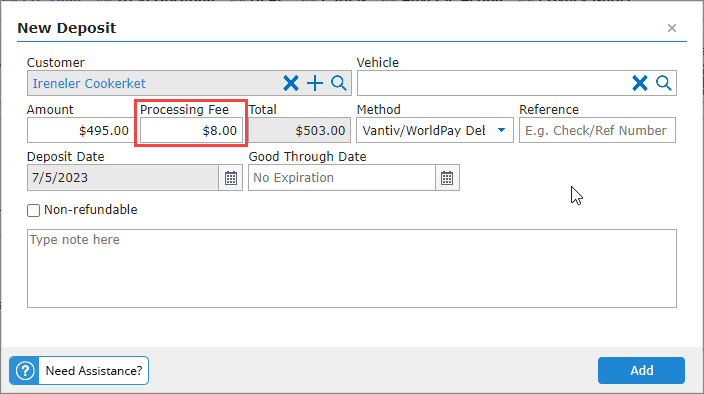The height and width of the screenshot is (394, 704).
Task: Expand the Method dropdown arrow
Action: (x=502, y=131)
